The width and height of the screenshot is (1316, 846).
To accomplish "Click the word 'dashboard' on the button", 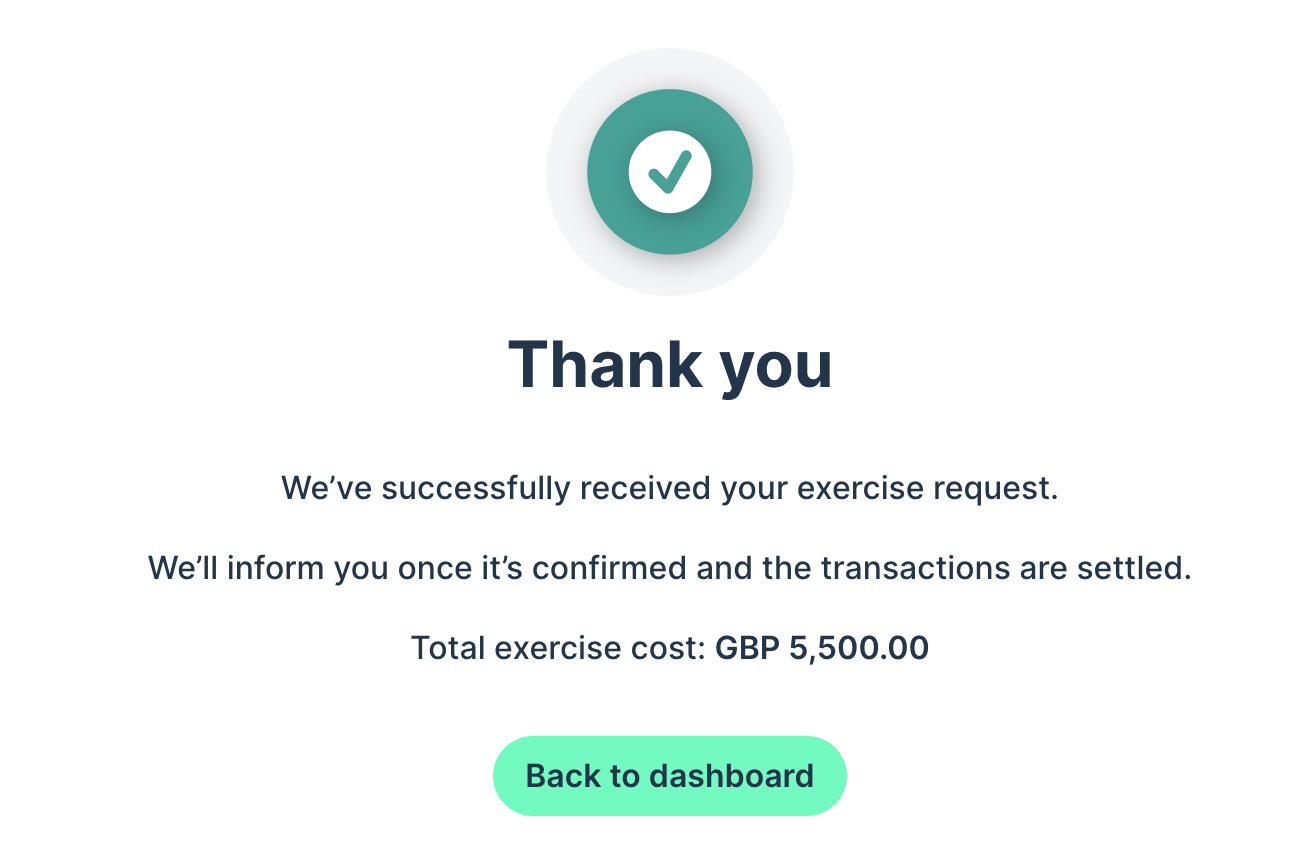I will (x=731, y=776).
